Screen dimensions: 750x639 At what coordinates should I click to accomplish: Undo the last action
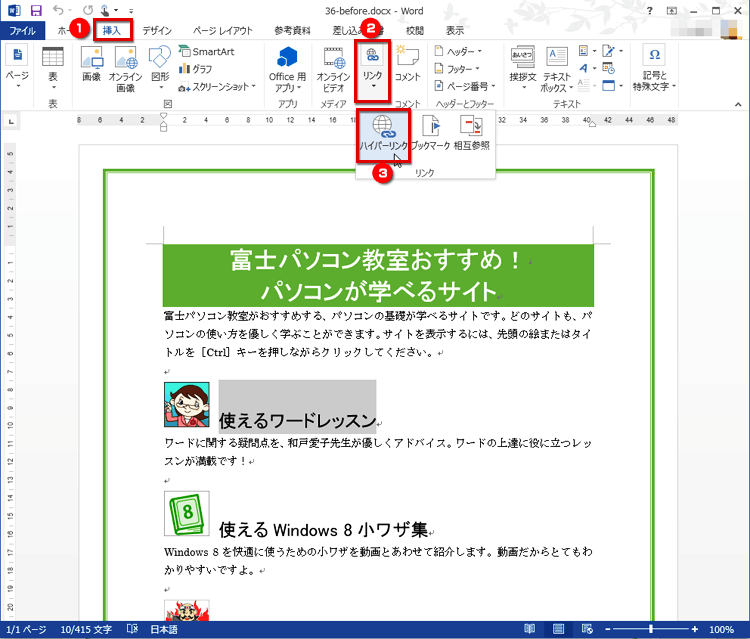click(58, 10)
